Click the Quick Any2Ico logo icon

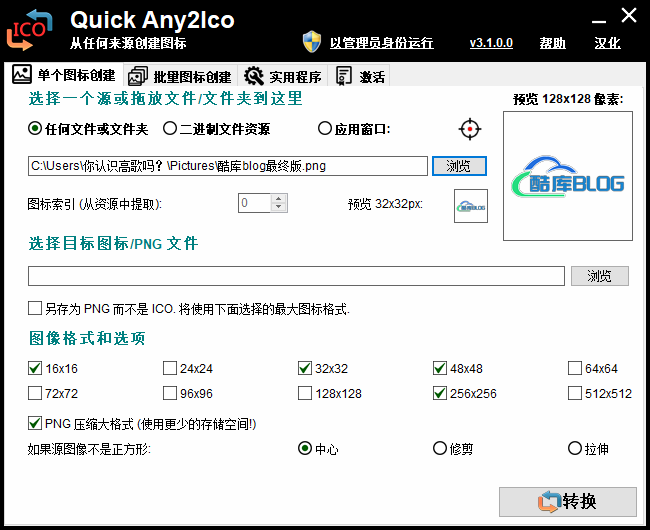[29, 30]
